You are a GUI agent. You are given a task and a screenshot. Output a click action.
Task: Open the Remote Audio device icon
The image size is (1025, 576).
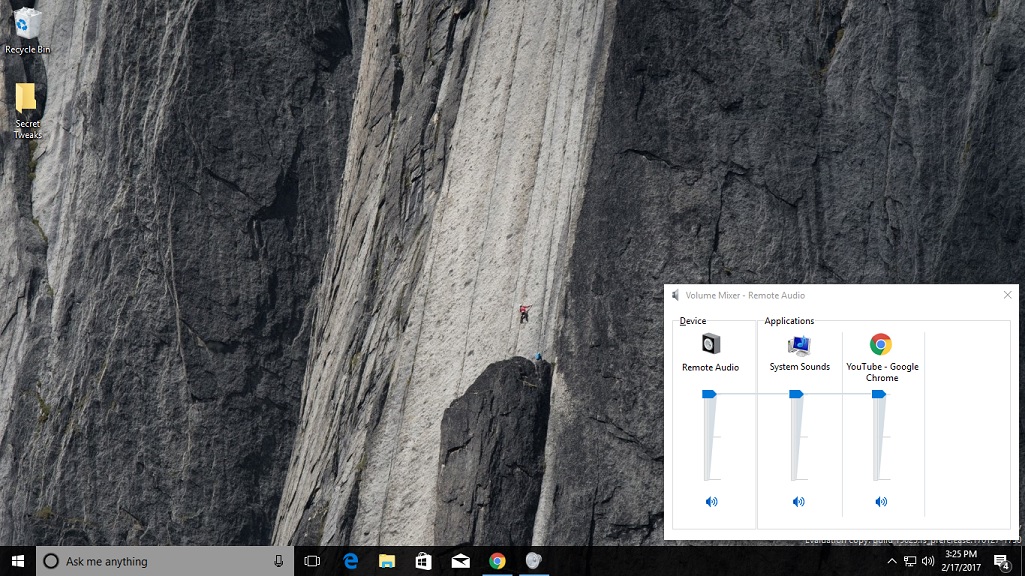tap(711, 345)
